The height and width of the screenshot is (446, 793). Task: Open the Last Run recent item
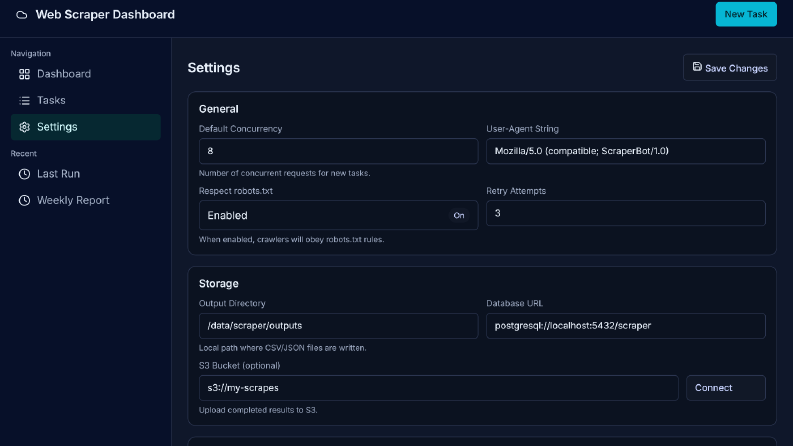[85, 174]
